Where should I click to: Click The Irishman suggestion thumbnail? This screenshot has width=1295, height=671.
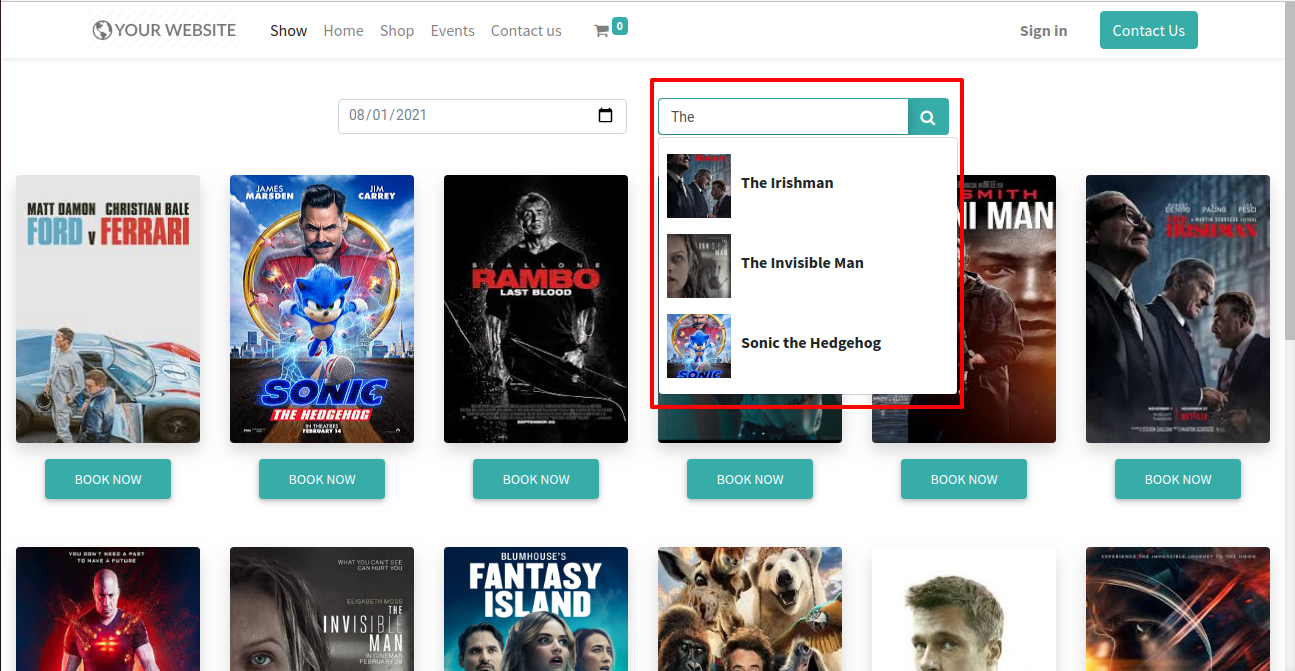699,186
